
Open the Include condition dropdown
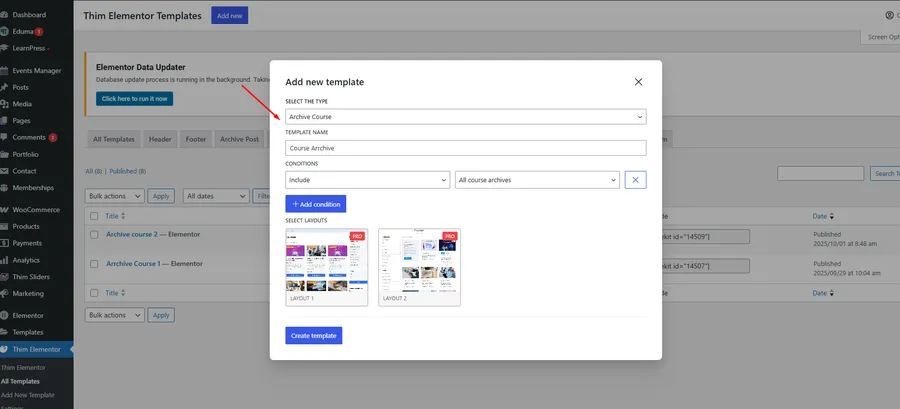coord(367,180)
